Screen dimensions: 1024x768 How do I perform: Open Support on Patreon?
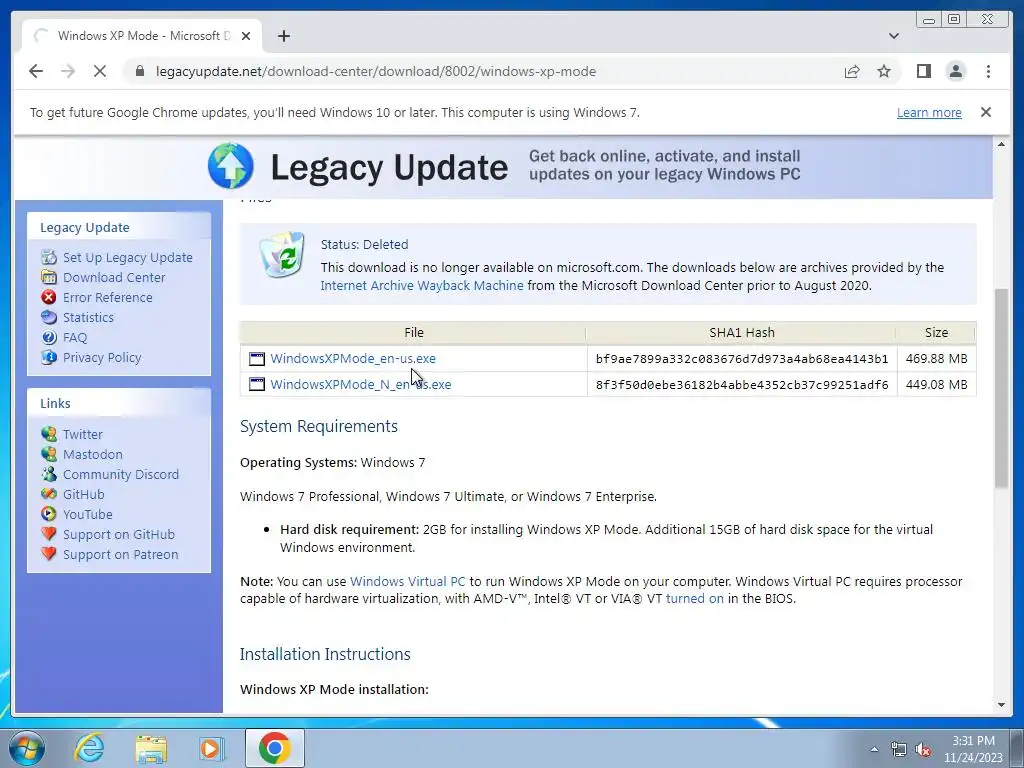120,554
